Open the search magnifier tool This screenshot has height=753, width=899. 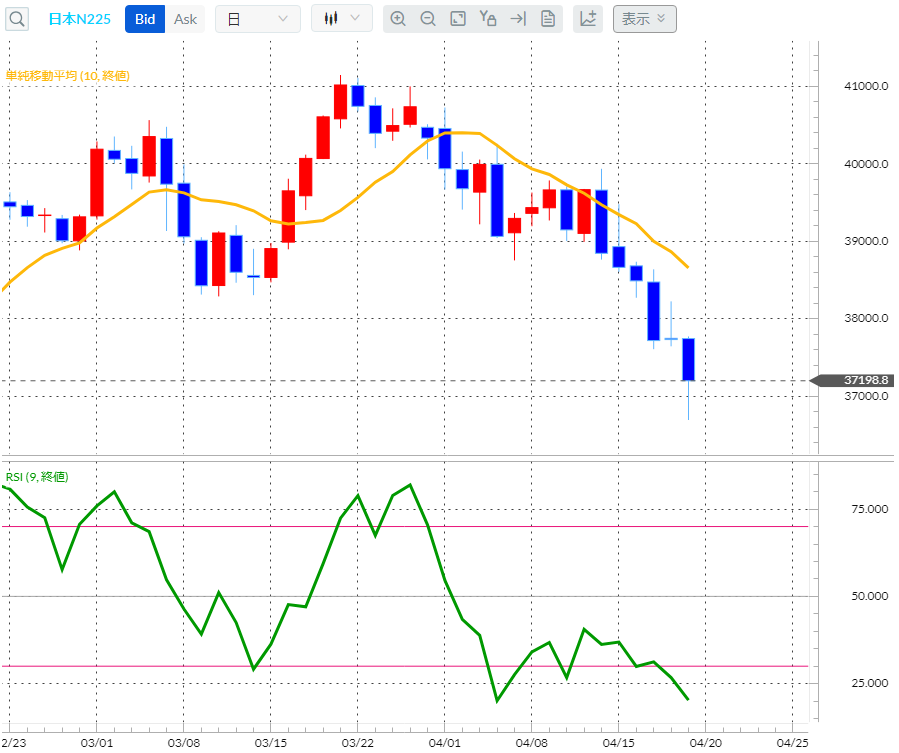click(x=16, y=18)
